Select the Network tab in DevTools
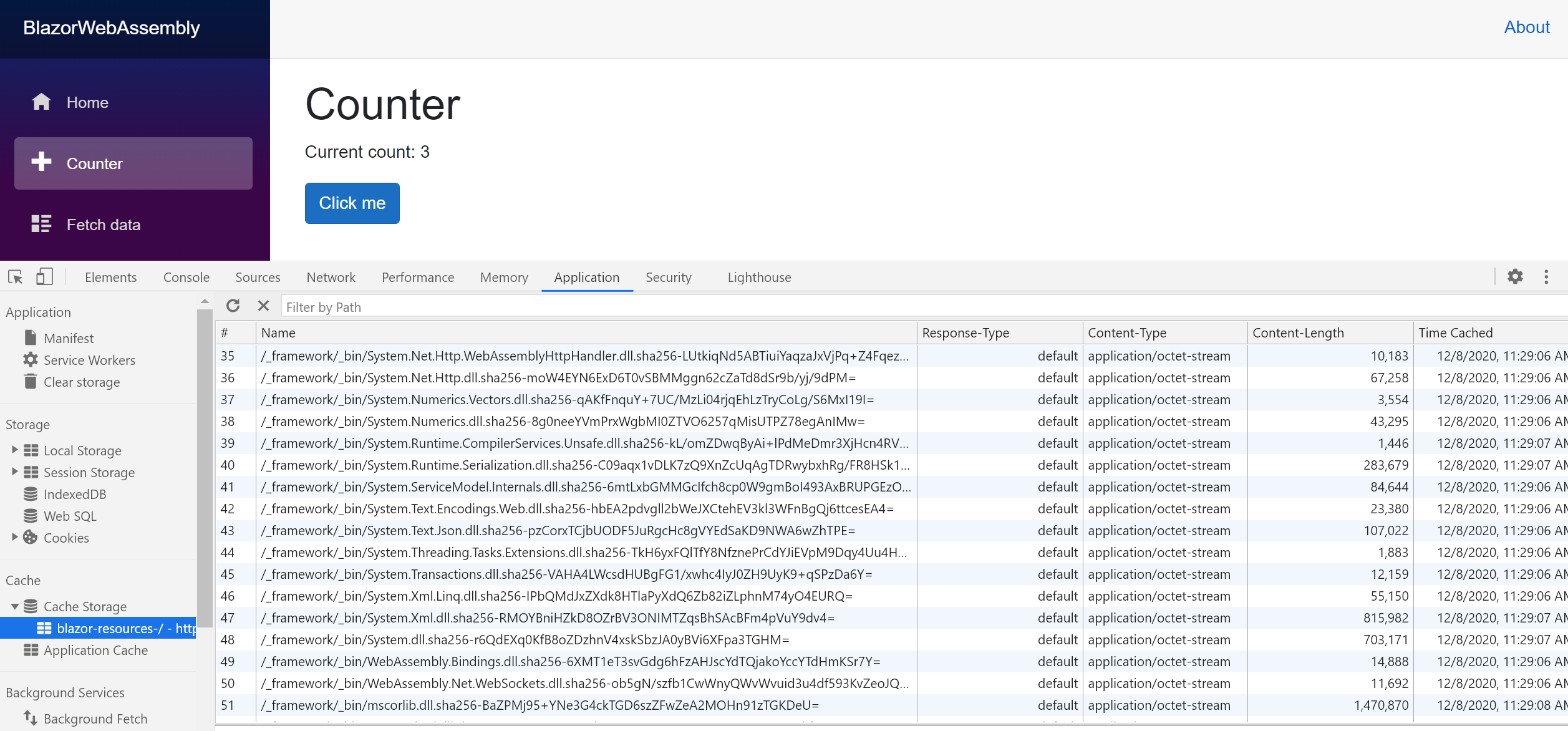Screen dimensions: 1568x731 (x=332, y=277)
